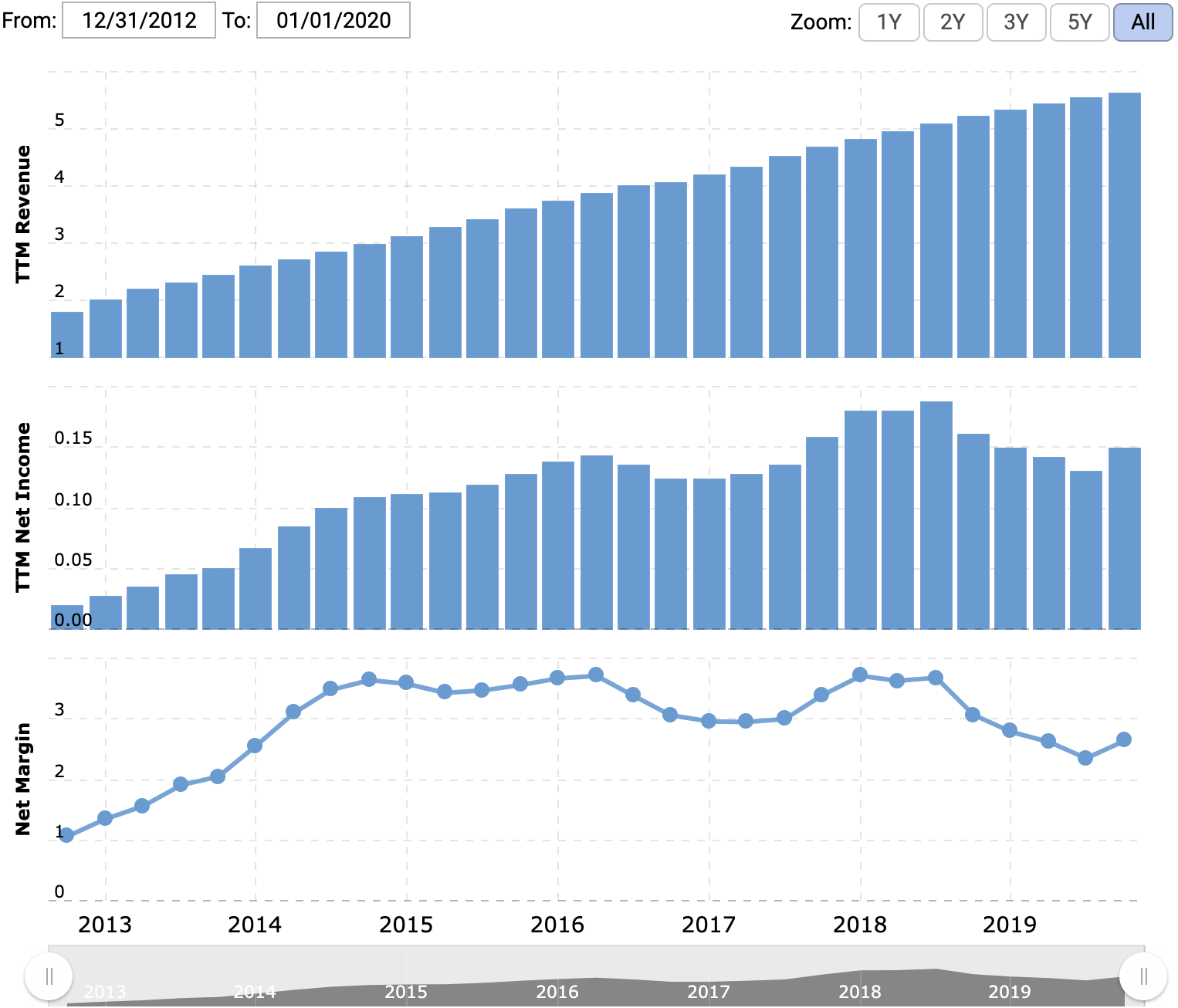The height and width of the screenshot is (1008, 1178).
Task: Grab the left range navigator handle
Action: 49,976
